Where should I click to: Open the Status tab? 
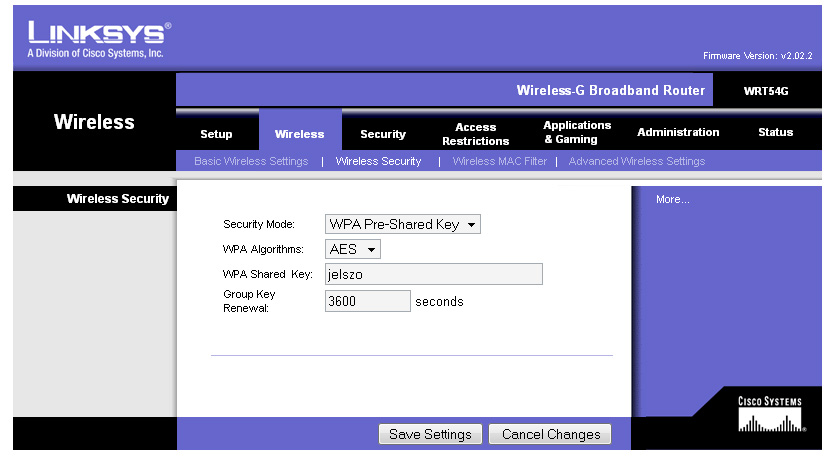click(775, 132)
